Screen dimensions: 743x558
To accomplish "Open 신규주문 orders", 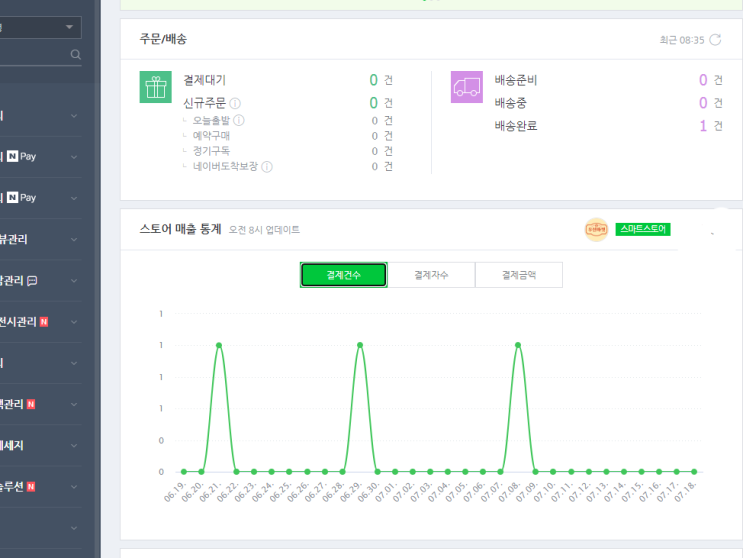I will pyautogui.click(x=205, y=103).
